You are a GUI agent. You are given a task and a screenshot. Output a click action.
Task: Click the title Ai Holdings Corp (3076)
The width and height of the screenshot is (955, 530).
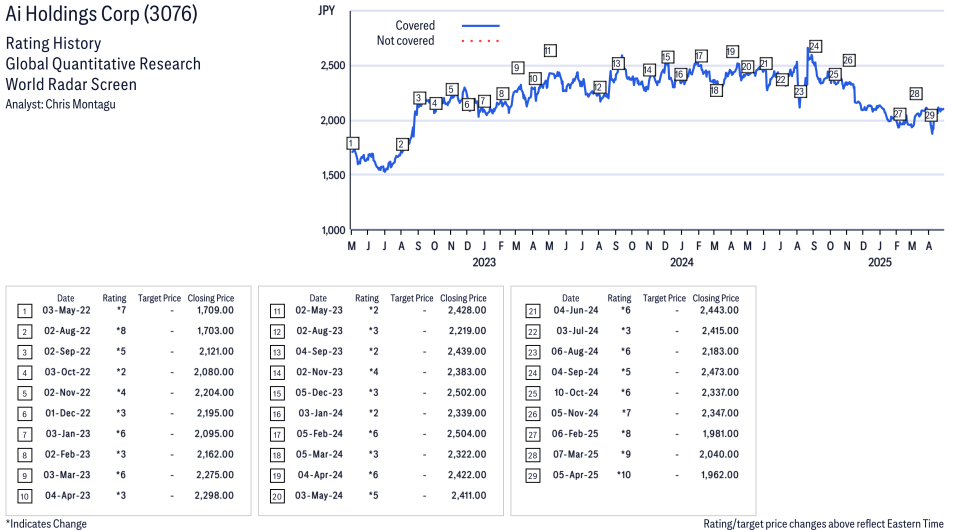coord(102,13)
